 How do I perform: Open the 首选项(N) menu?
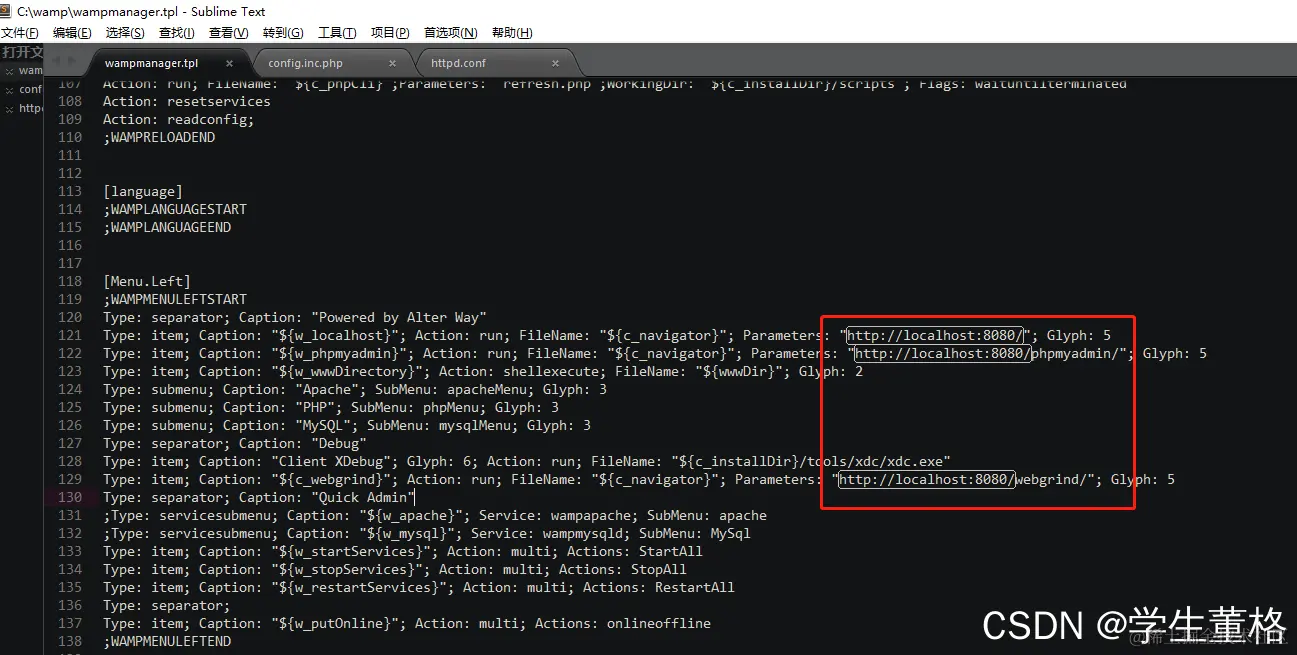coord(451,33)
